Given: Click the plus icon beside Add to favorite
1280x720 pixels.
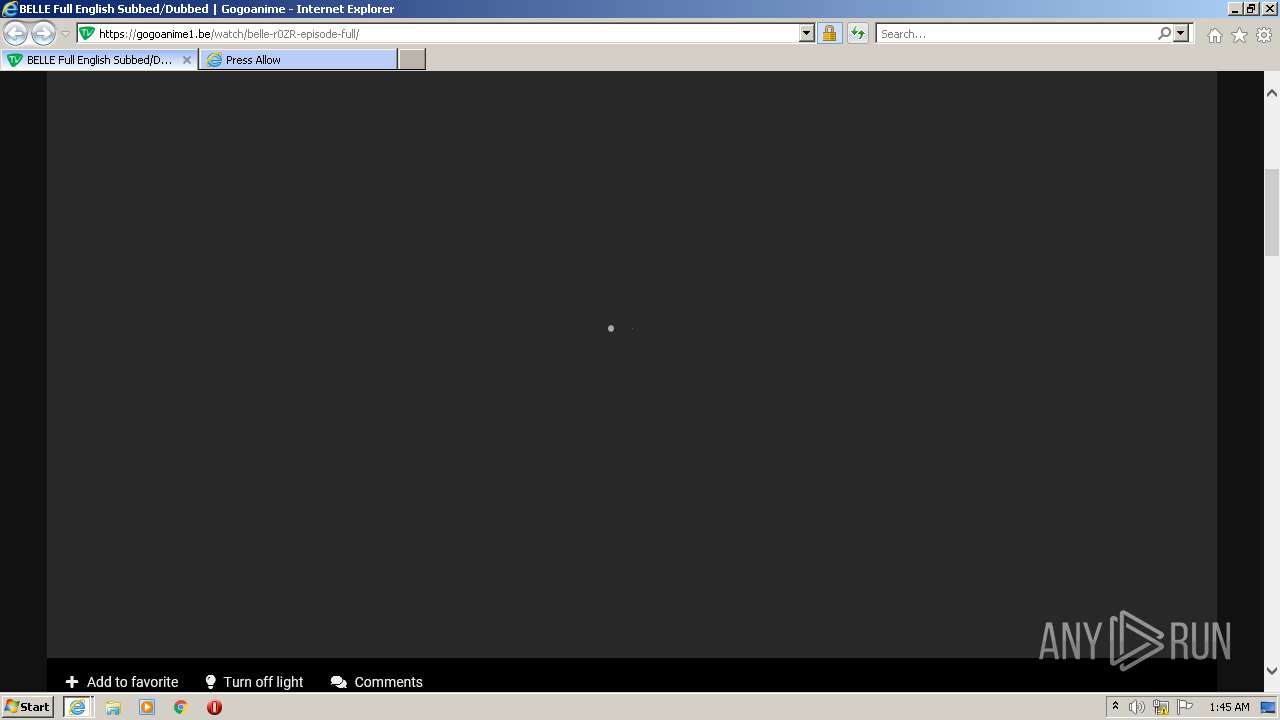Looking at the screenshot, I should [x=72, y=682].
